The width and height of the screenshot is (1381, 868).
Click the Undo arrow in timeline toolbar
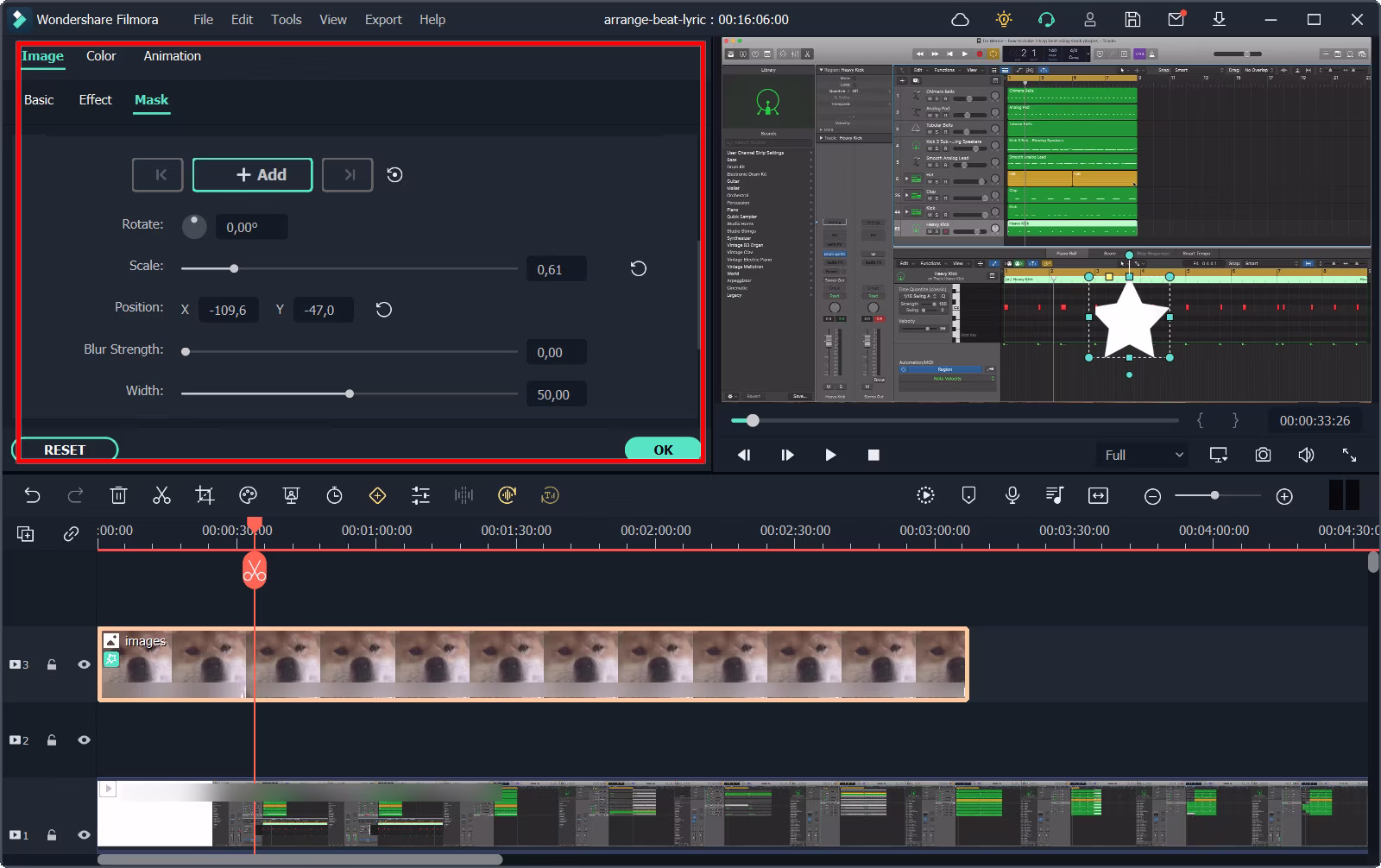pyautogui.click(x=32, y=495)
